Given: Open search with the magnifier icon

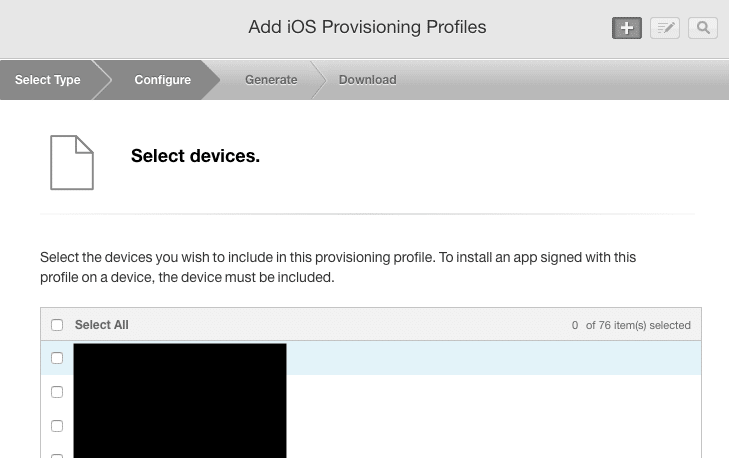Looking at the screenshot, I should coord(703,28).
